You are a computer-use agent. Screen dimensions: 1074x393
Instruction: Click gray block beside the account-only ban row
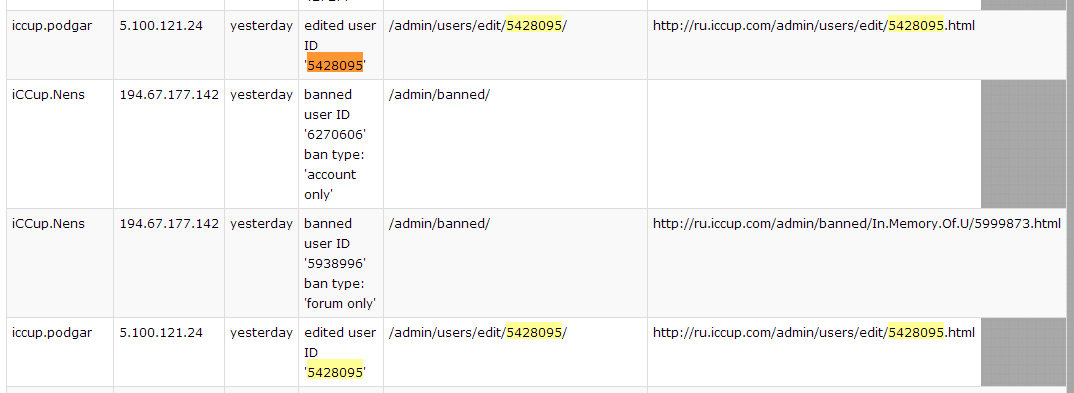point(1023,144)
